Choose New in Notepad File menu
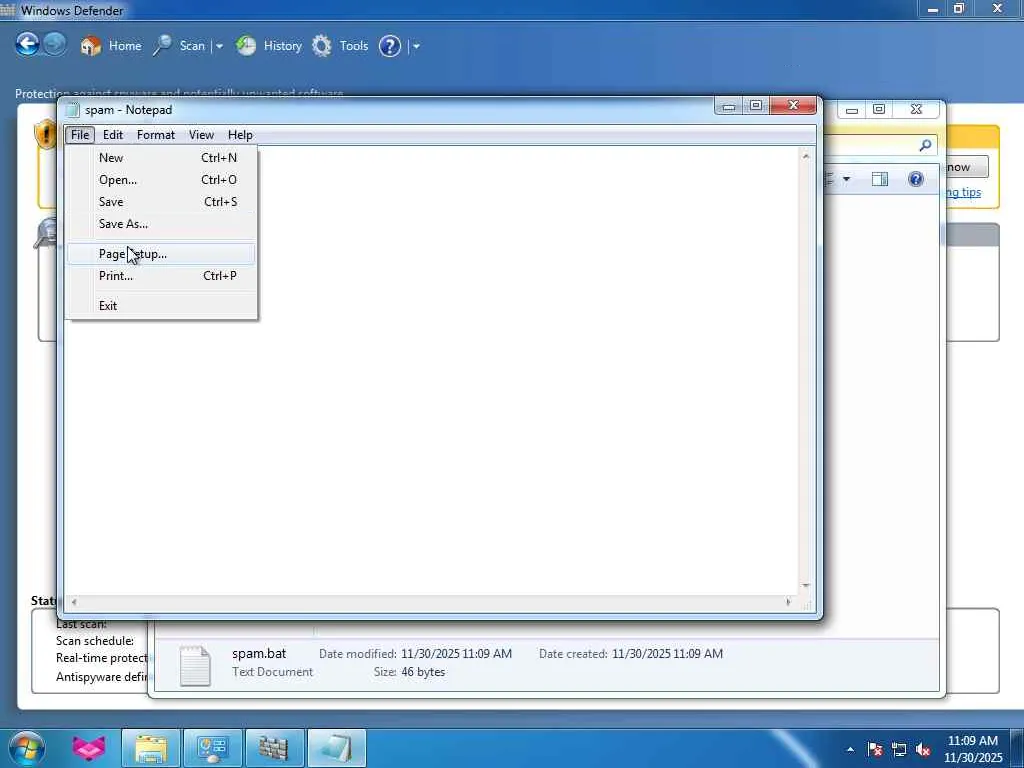 (161, 157)
